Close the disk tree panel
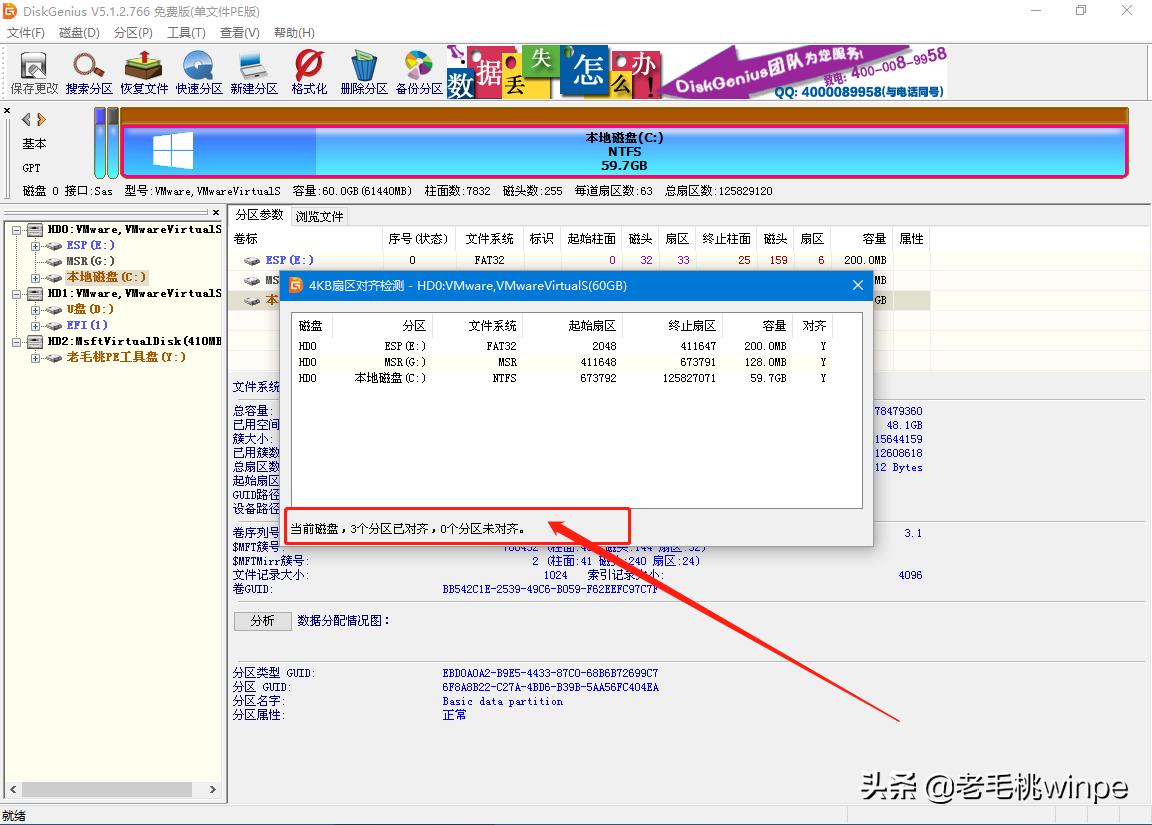Image resolution: width=1152 pixels, height=825 pixels. click(x=216, y=212)
